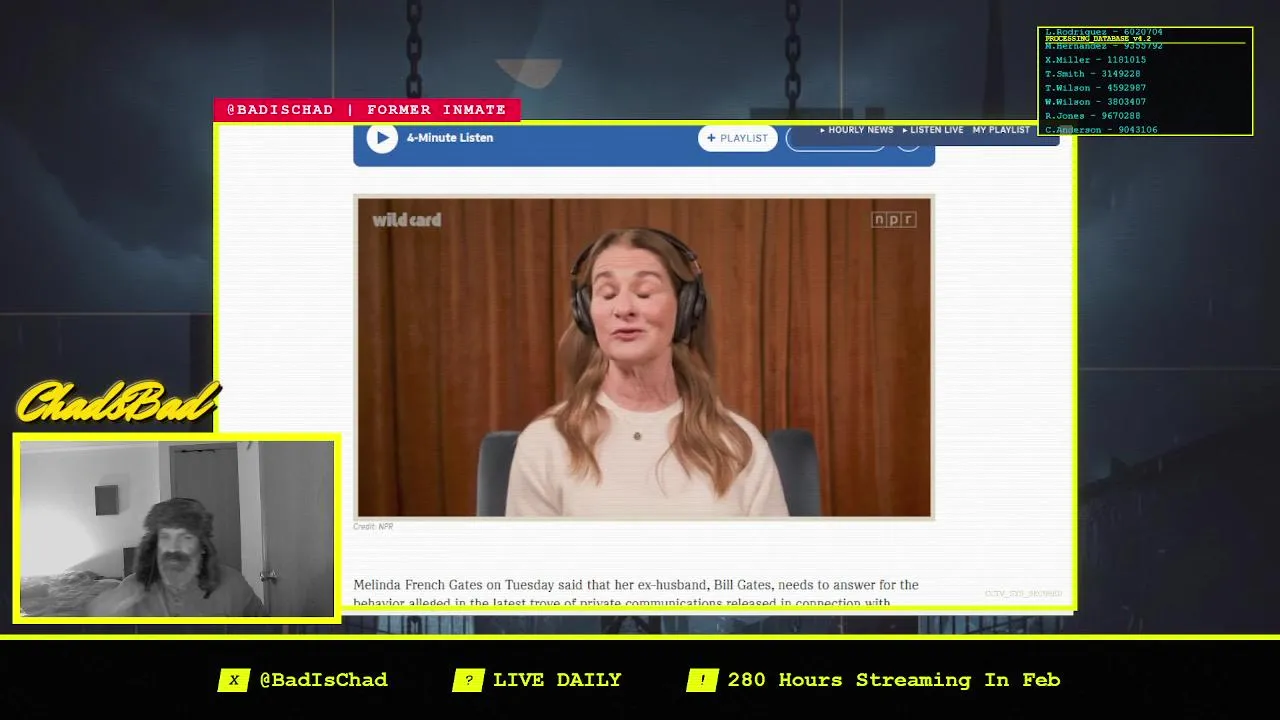Click the 'W.Wilson - 3803407' database entry
The width and height of the screenshot is (1280, 720).
point(1095,102)
